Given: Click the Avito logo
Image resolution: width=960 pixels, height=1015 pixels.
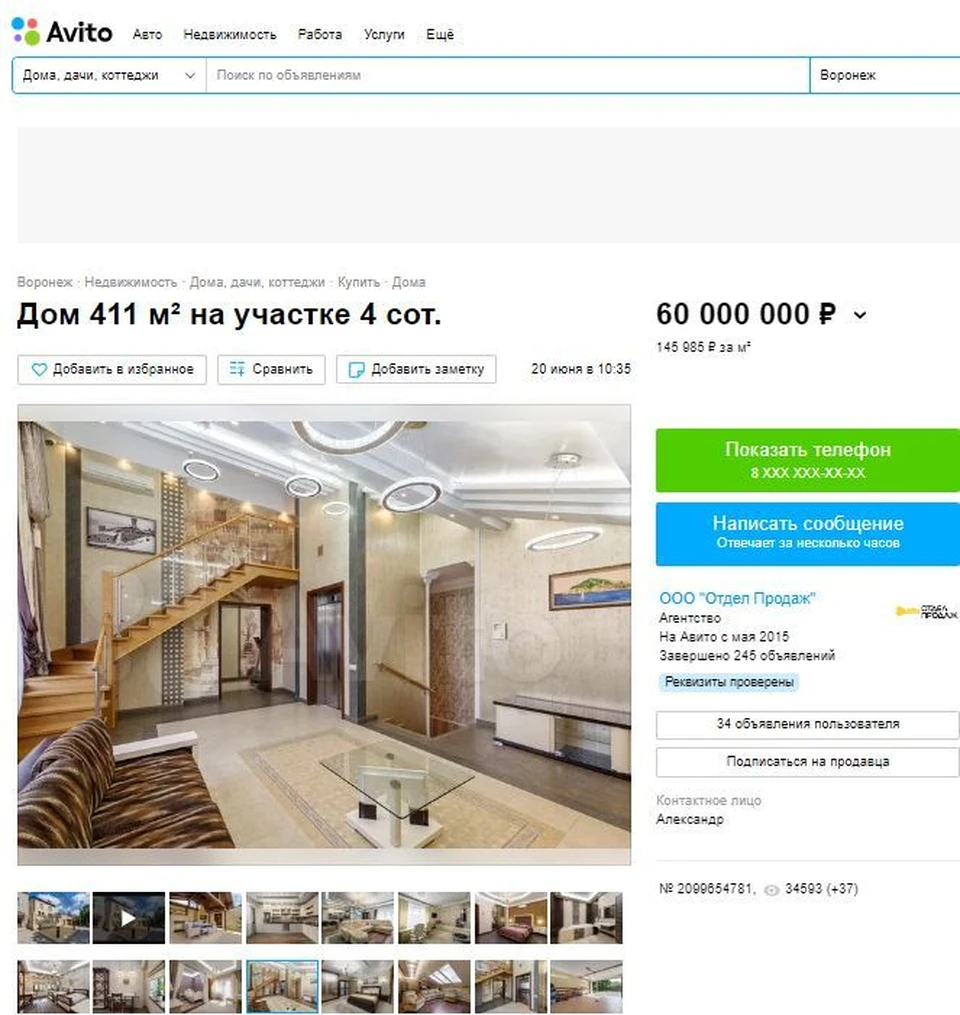Looking at the screenshot, I should (62, 32).
